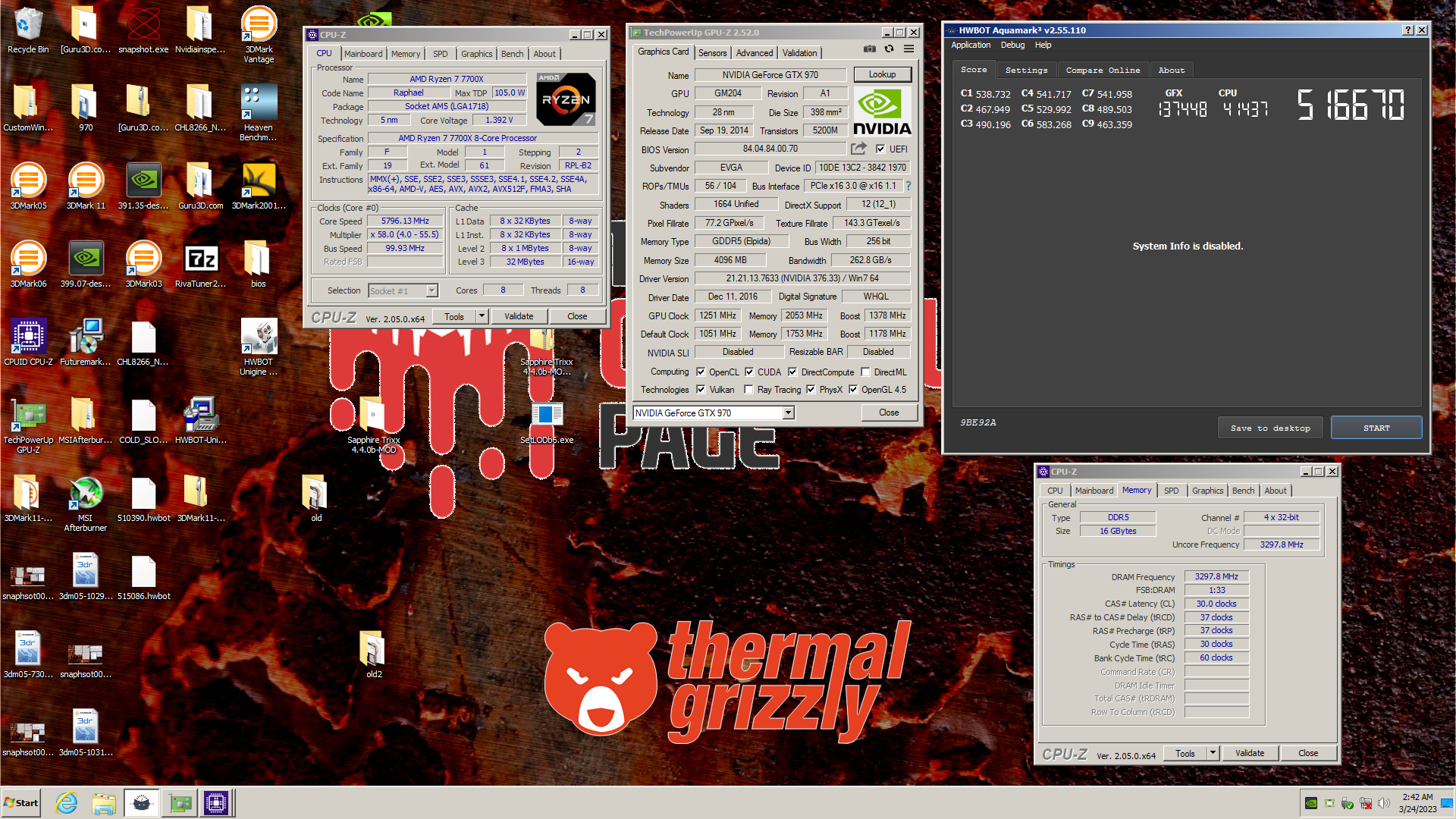Toggle the DirectCompute checkbox
1456x819 pixels.
[x=792, y=372]
